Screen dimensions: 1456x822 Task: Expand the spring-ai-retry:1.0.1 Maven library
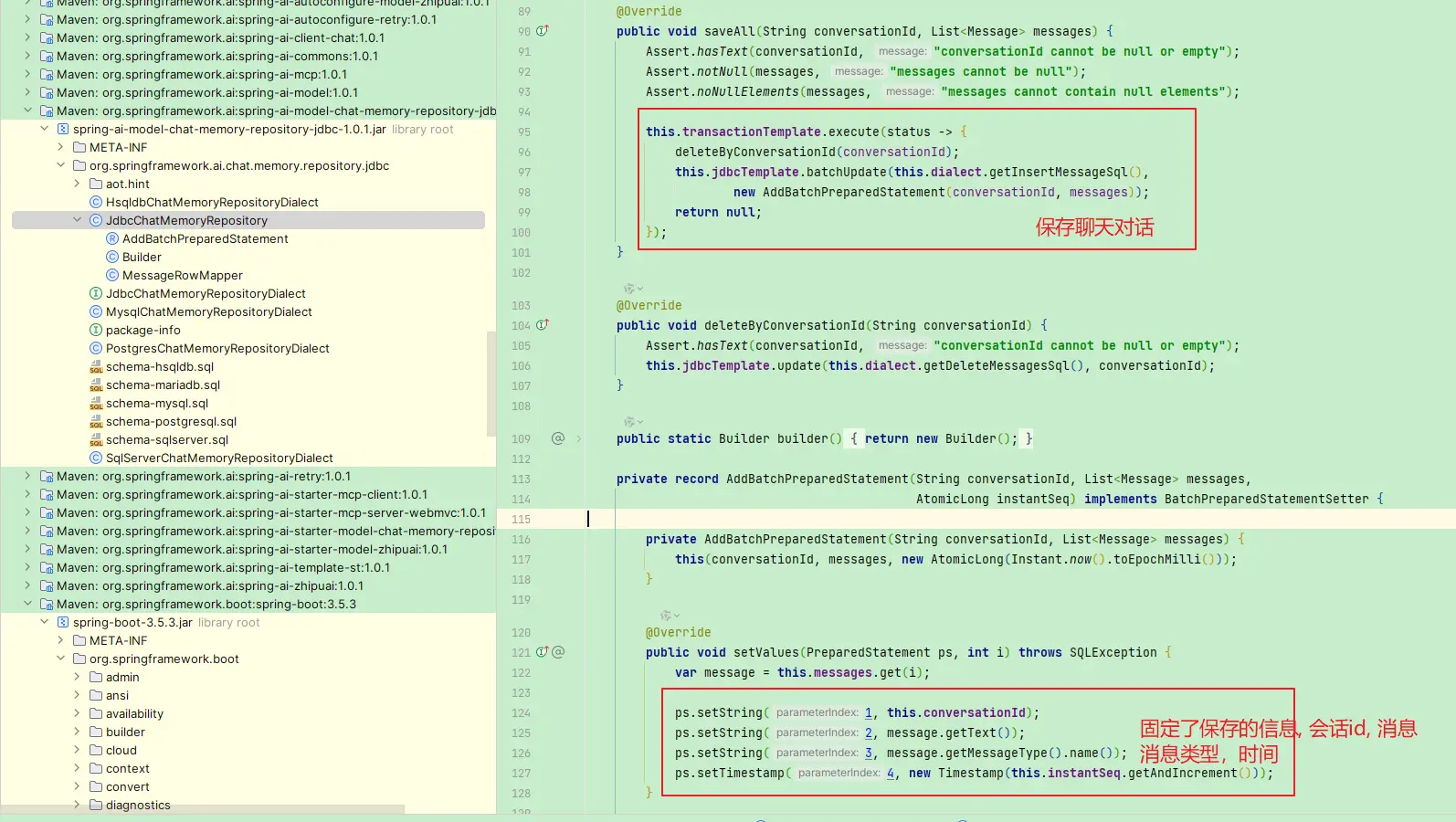[x=27, y=476]
